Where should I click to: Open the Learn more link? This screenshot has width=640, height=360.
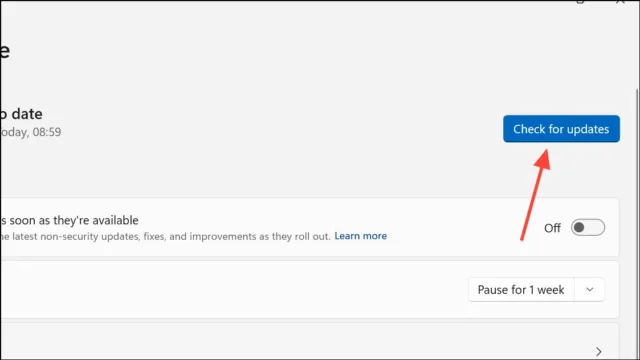click(x=360, y=236)
